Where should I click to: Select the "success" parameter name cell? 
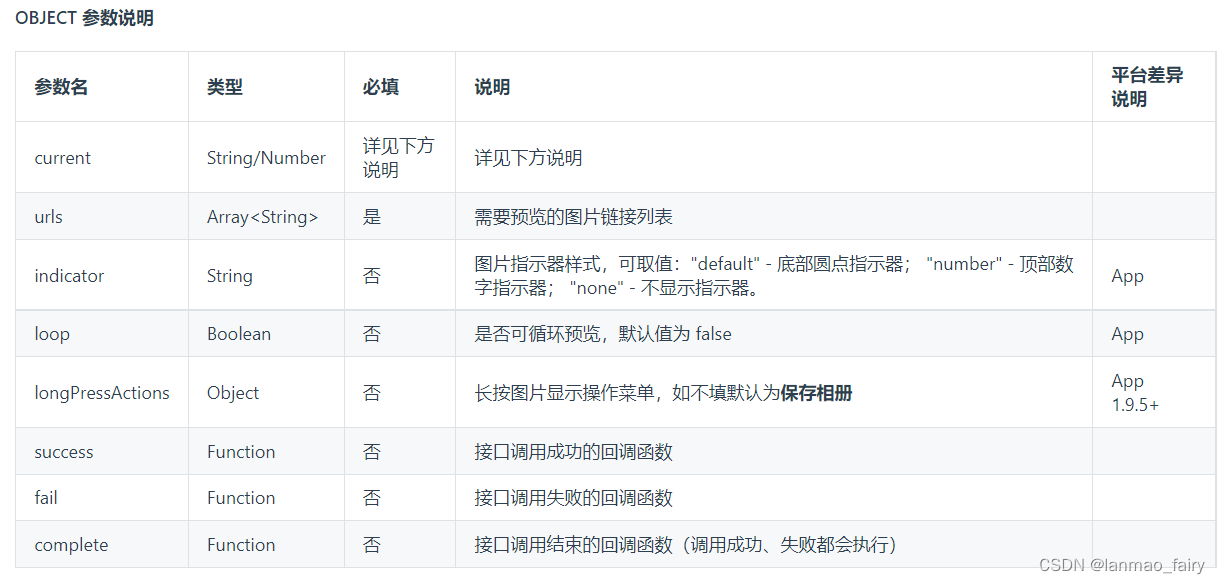pyautogui.click(x=64, y=452)
